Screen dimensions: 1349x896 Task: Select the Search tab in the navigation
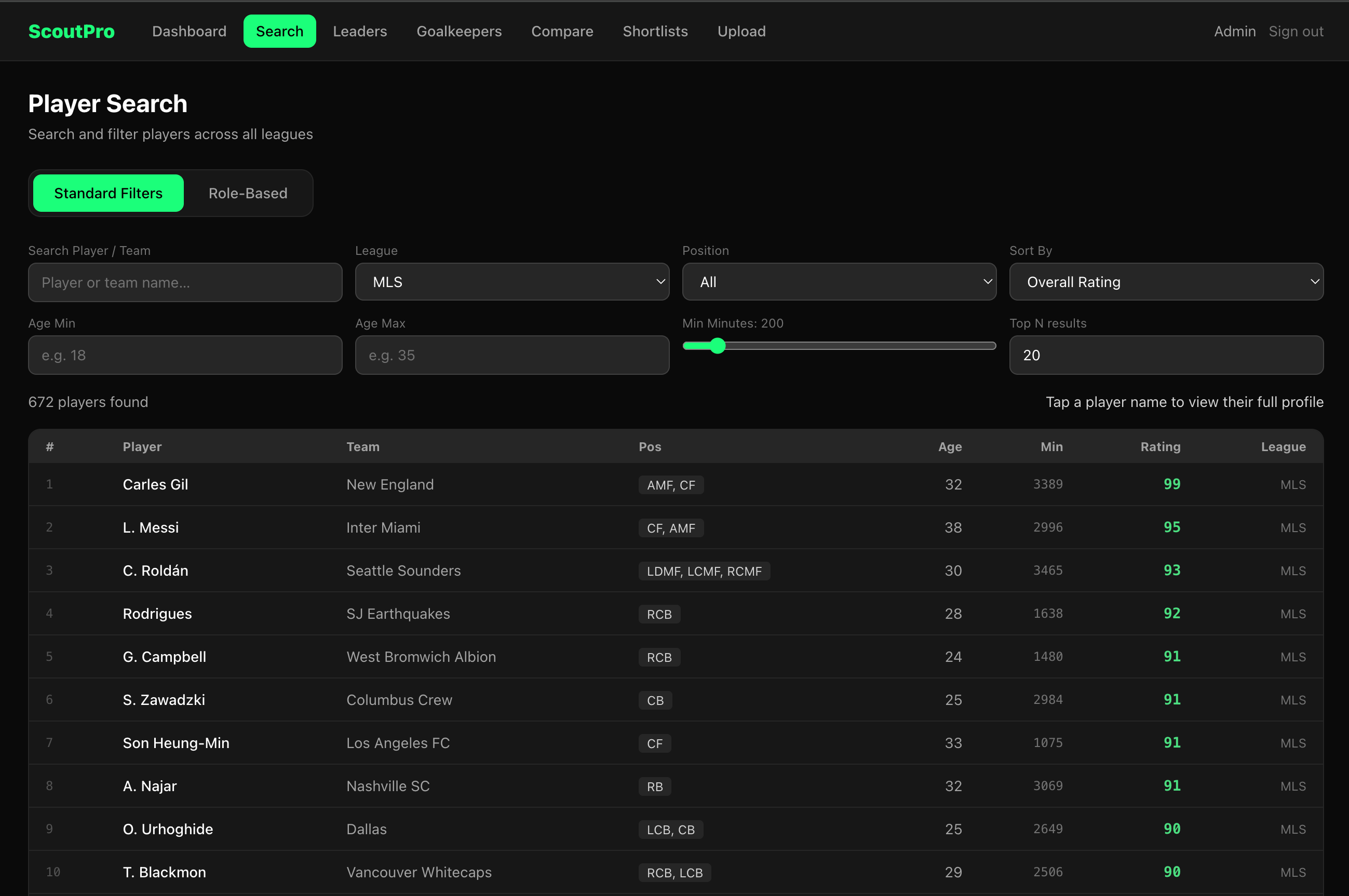pyautogui.click(x=279, y=31)
